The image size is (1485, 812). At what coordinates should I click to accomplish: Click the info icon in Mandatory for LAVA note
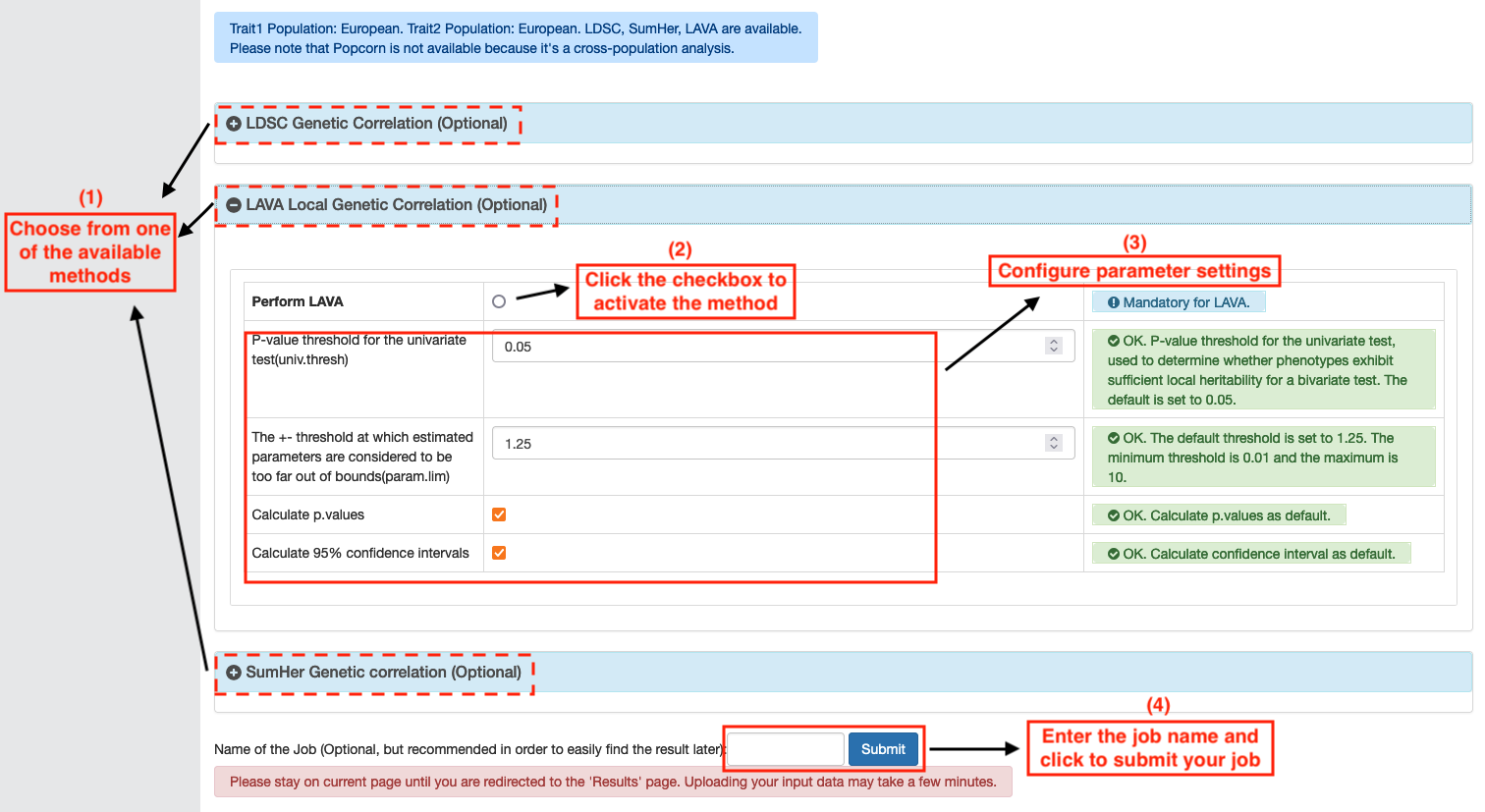[x=1114, y=302]
